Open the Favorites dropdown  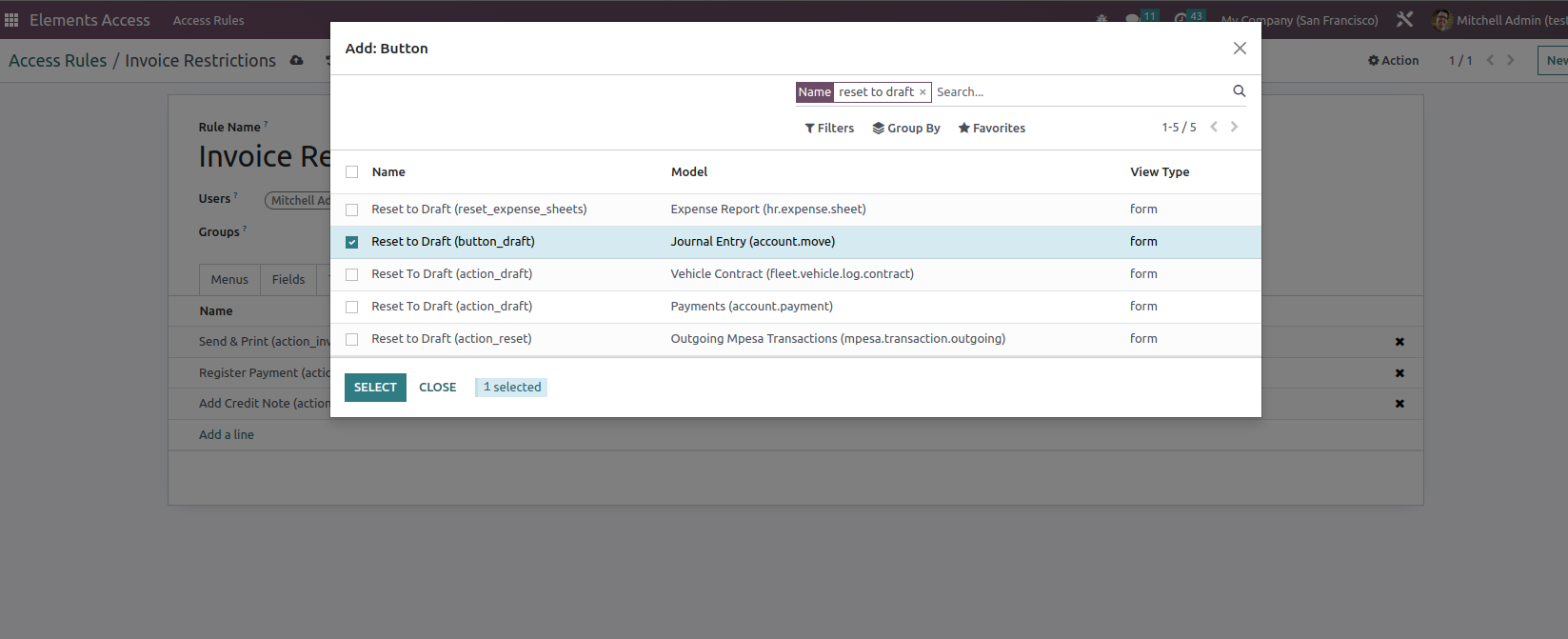991,129
